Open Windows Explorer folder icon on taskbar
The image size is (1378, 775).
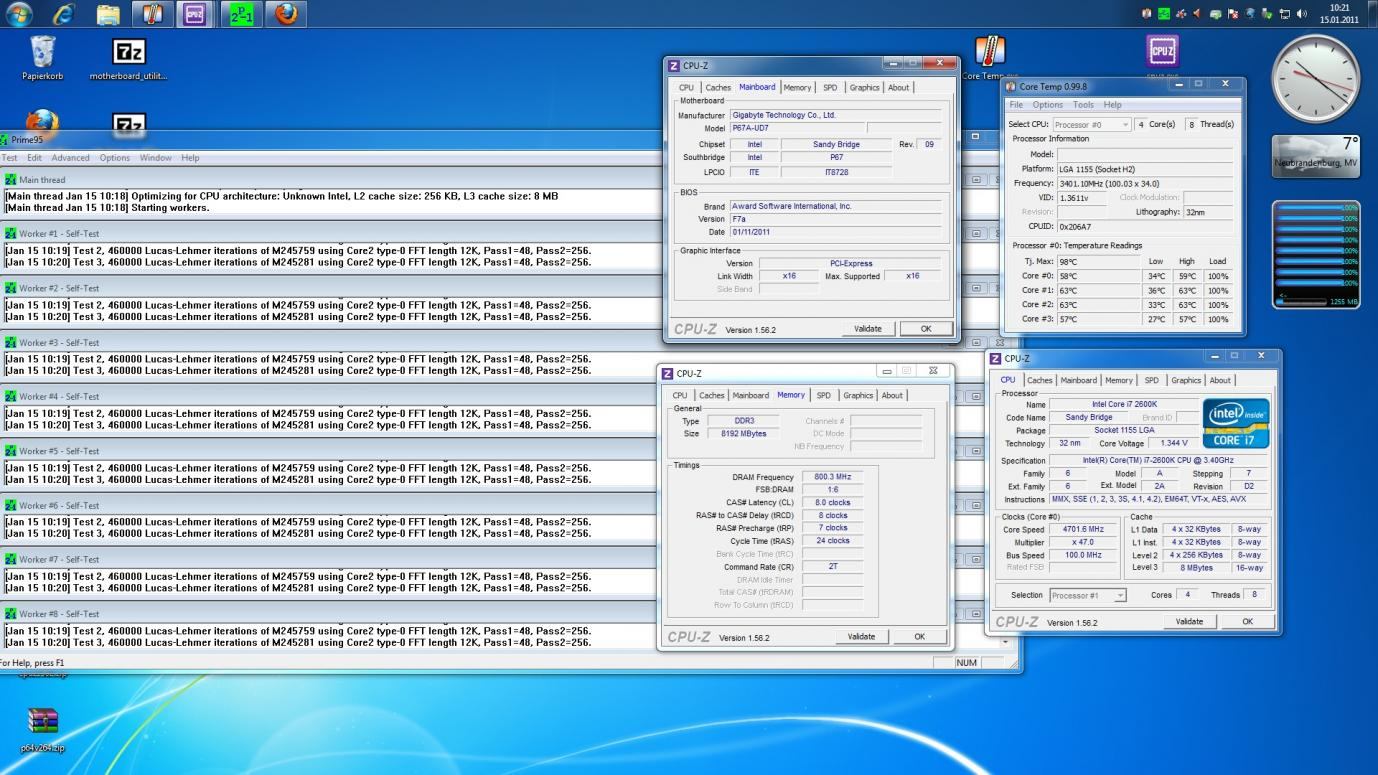click(x=108, y=14)
